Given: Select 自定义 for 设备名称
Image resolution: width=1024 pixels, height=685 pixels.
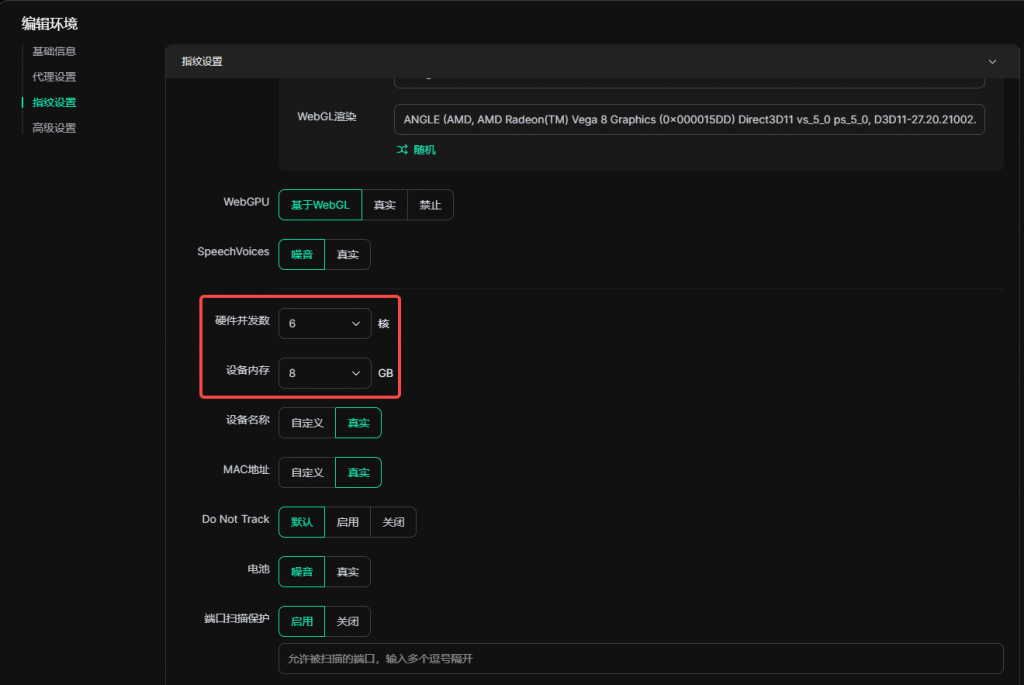Looking at the screenshot, I should (x=307, y=423).
